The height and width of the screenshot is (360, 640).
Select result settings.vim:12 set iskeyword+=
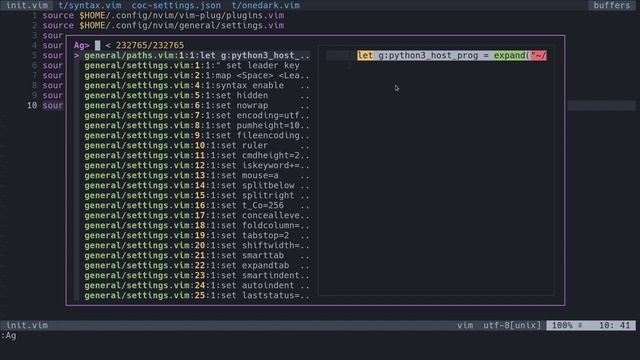197,165
